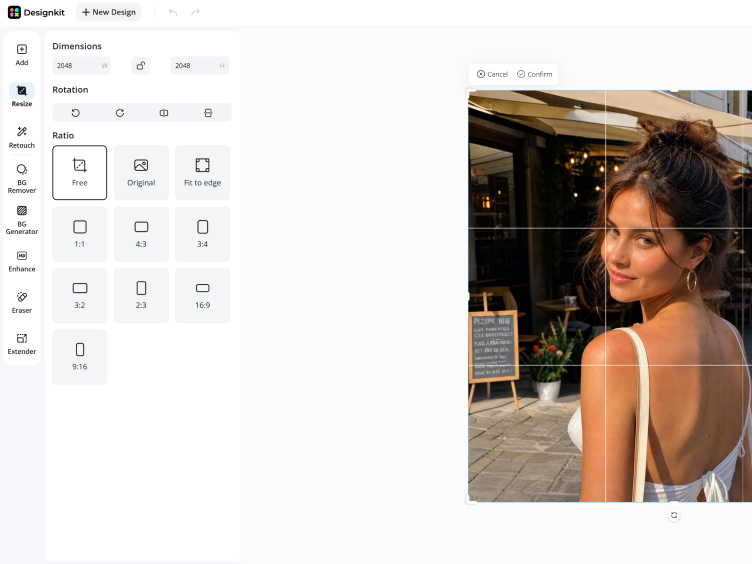
Task: Select the Free crop ratio
Action: (x=80, y=173)
